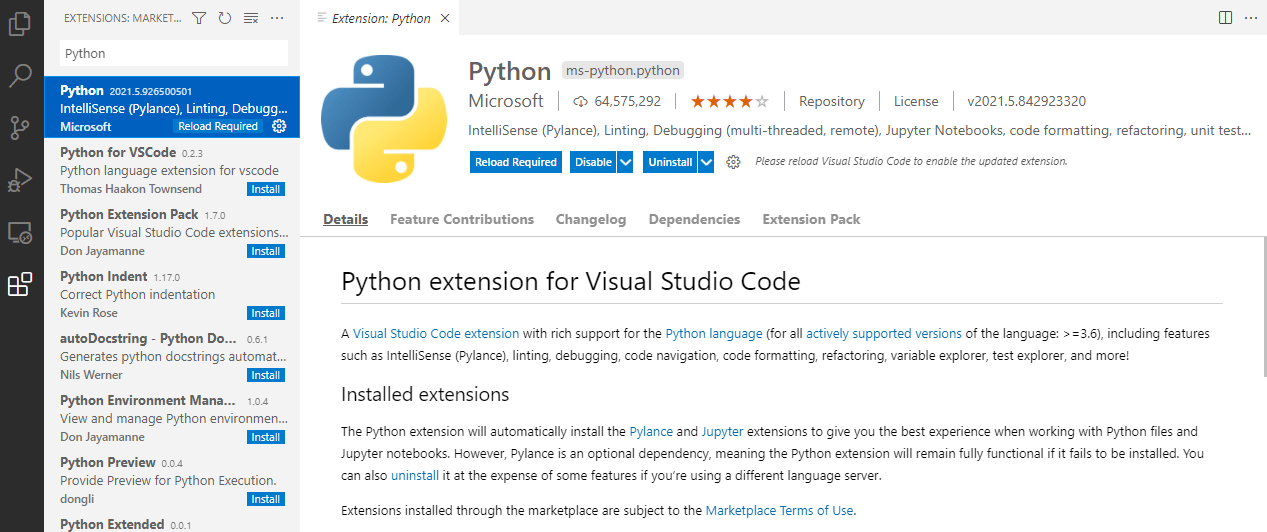Image resolution: width=1267 pixels, height=532 pixels.
Task: Click the uninstall link in description
Action: [x=415, y=475]
